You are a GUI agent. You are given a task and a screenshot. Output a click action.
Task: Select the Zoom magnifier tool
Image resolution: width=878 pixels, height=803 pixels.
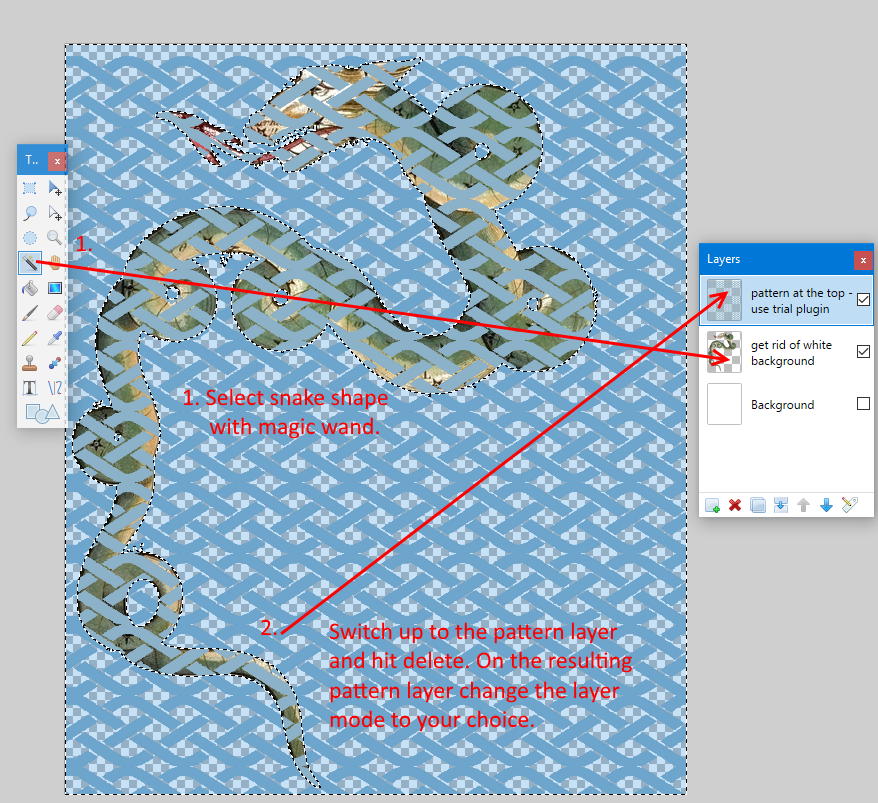pos(54,238)
